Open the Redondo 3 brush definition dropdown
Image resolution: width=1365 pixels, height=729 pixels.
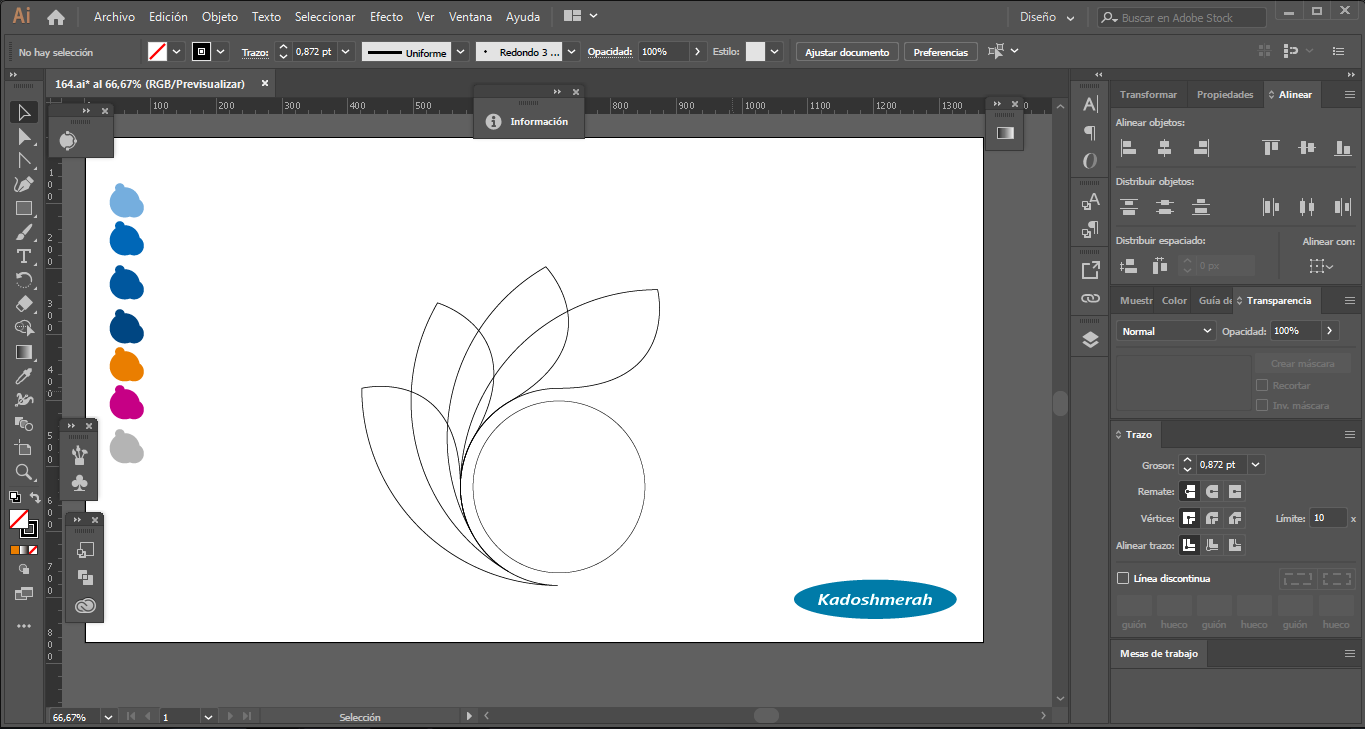point(572,52)
